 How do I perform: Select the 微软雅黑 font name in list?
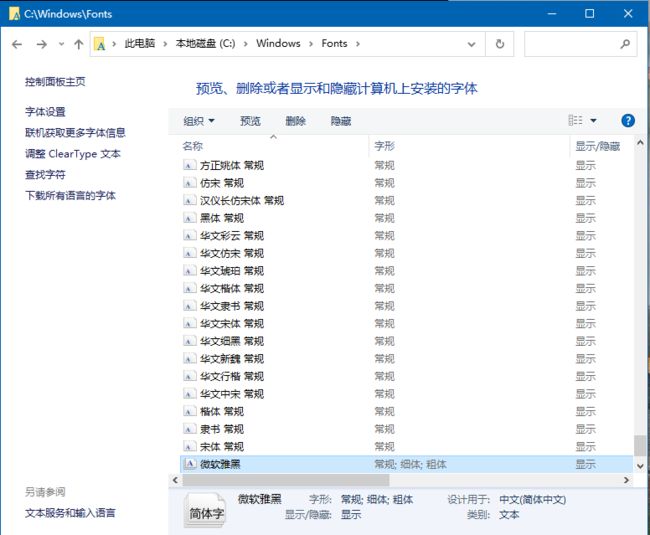[220, 464]
